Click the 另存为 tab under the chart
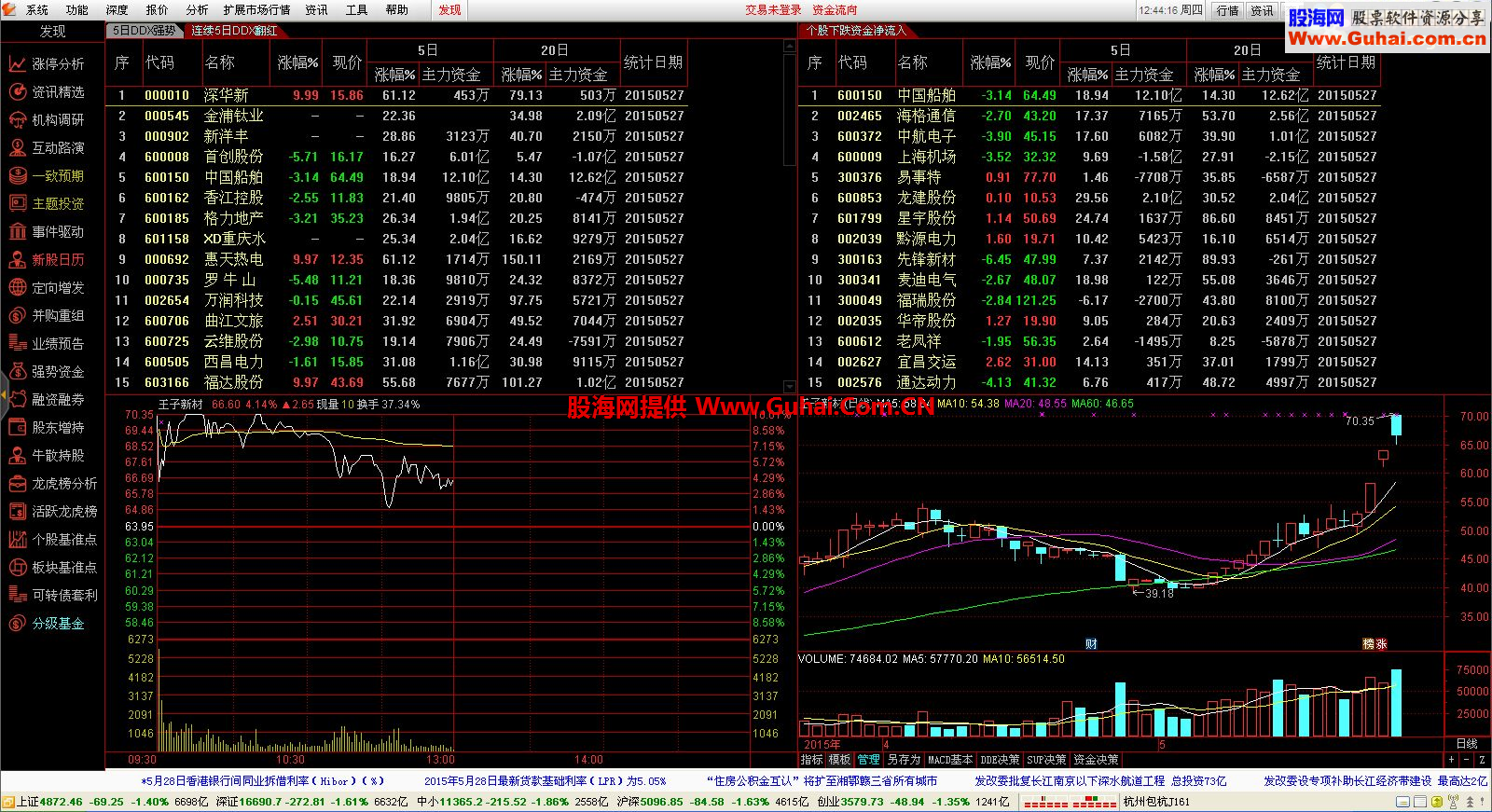1492x812 pixels. tap(903, 760)
